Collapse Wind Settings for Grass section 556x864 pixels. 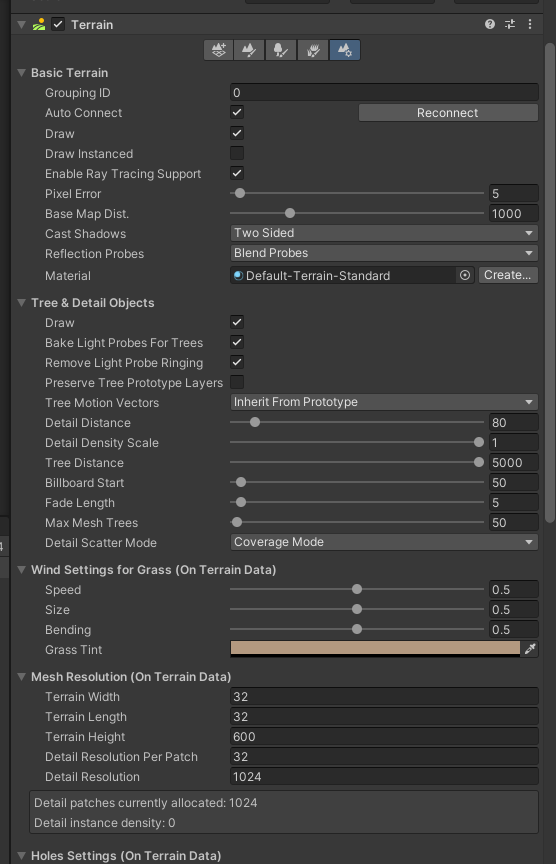pyautogui.click(x=21, y=570)
